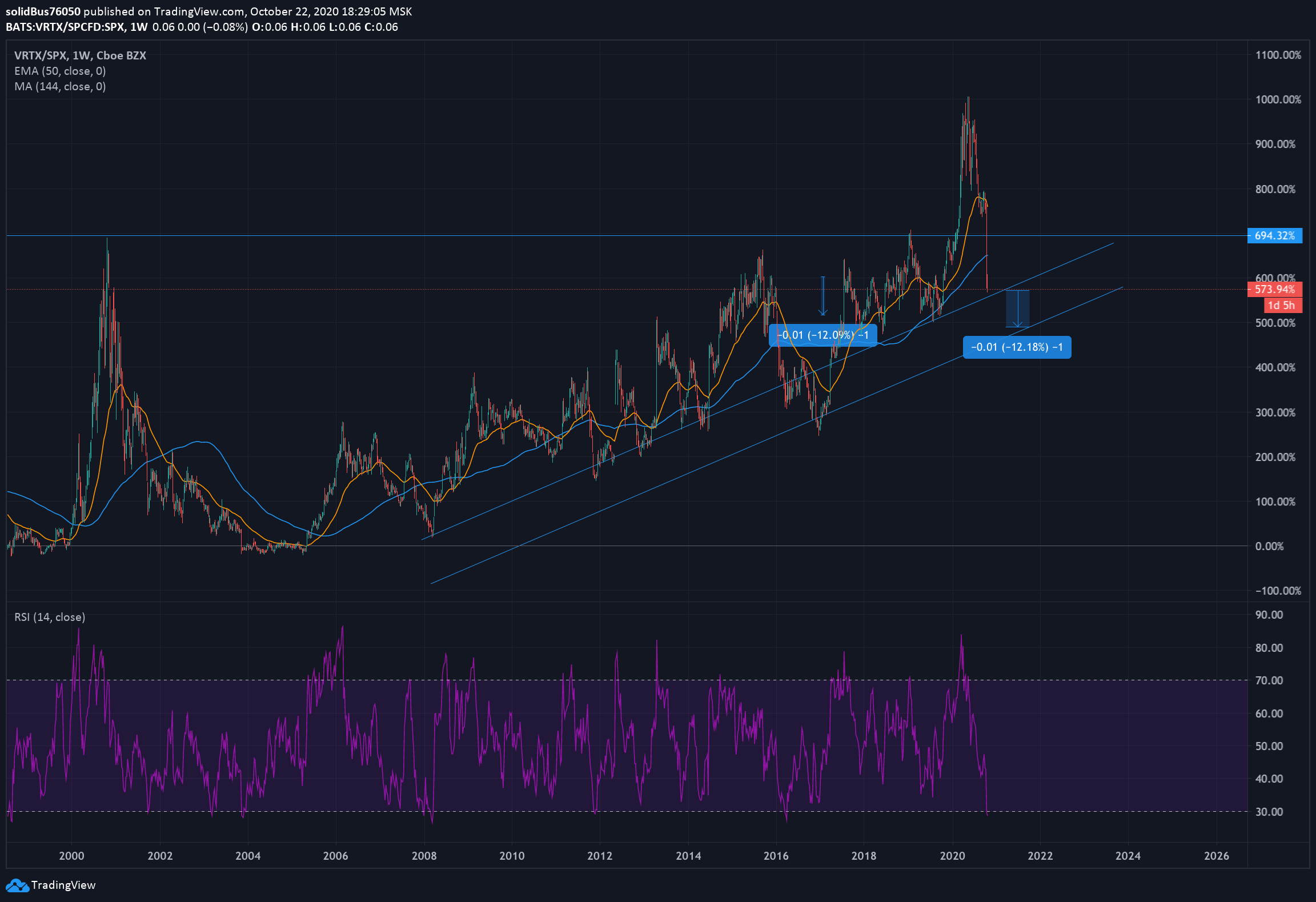Click the RSI 30.00 scale label
This screenshot has height=902, width=1316.
pos(1269,812)
